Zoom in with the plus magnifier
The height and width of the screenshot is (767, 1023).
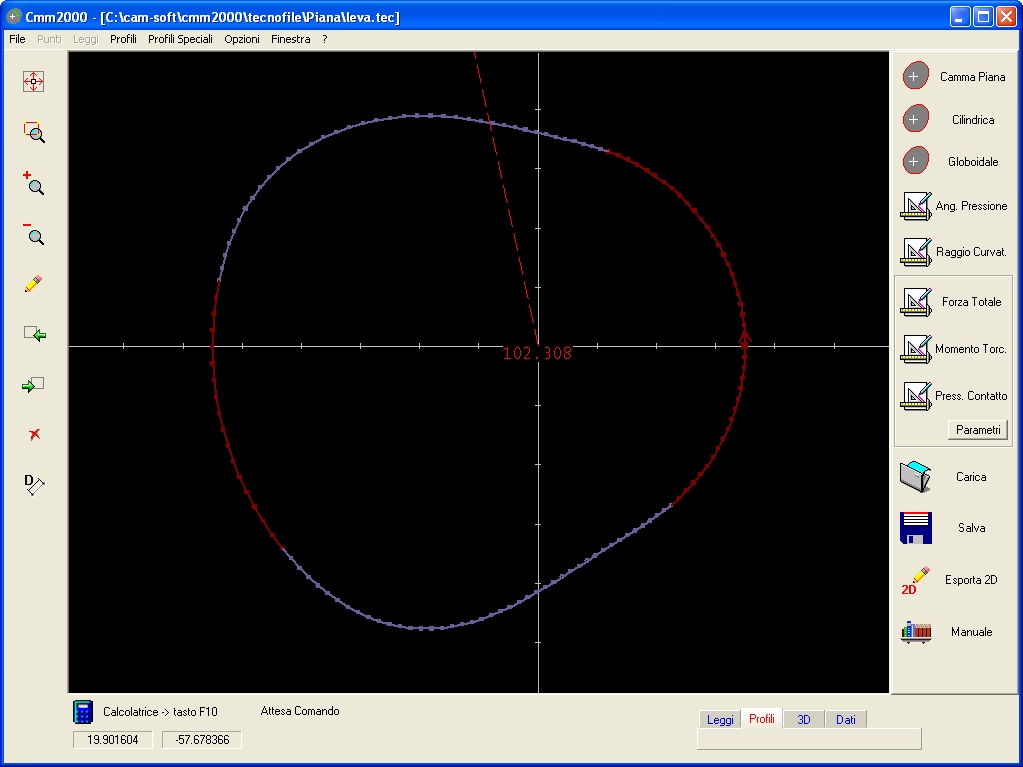33,183
